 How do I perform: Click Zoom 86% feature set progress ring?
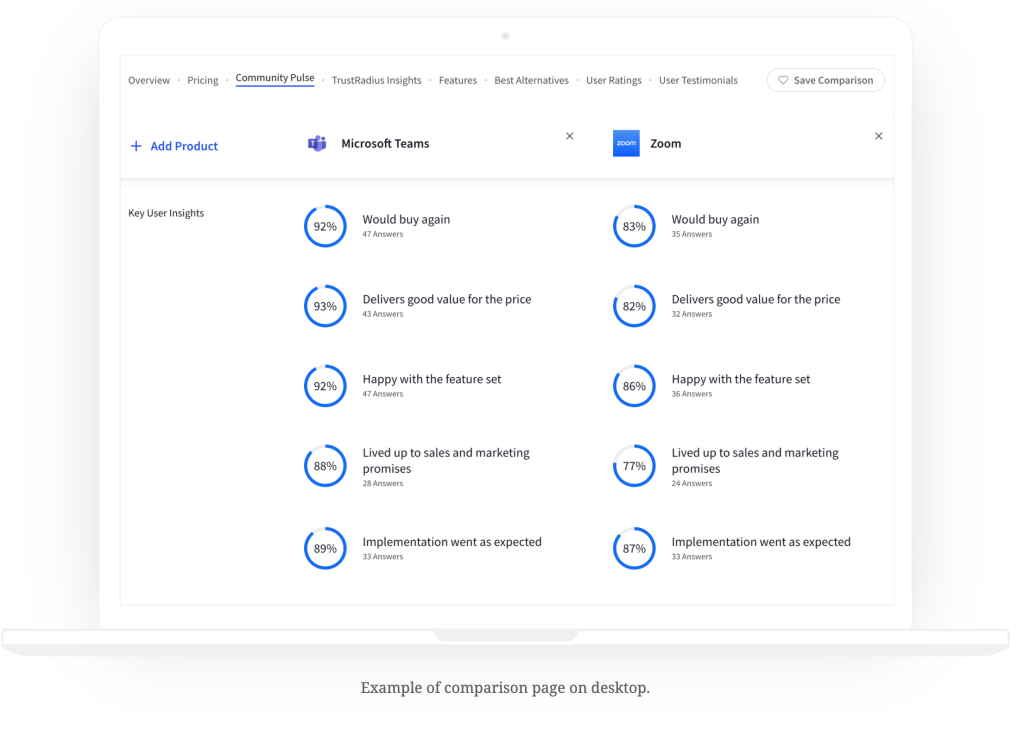tap(634, 387)
